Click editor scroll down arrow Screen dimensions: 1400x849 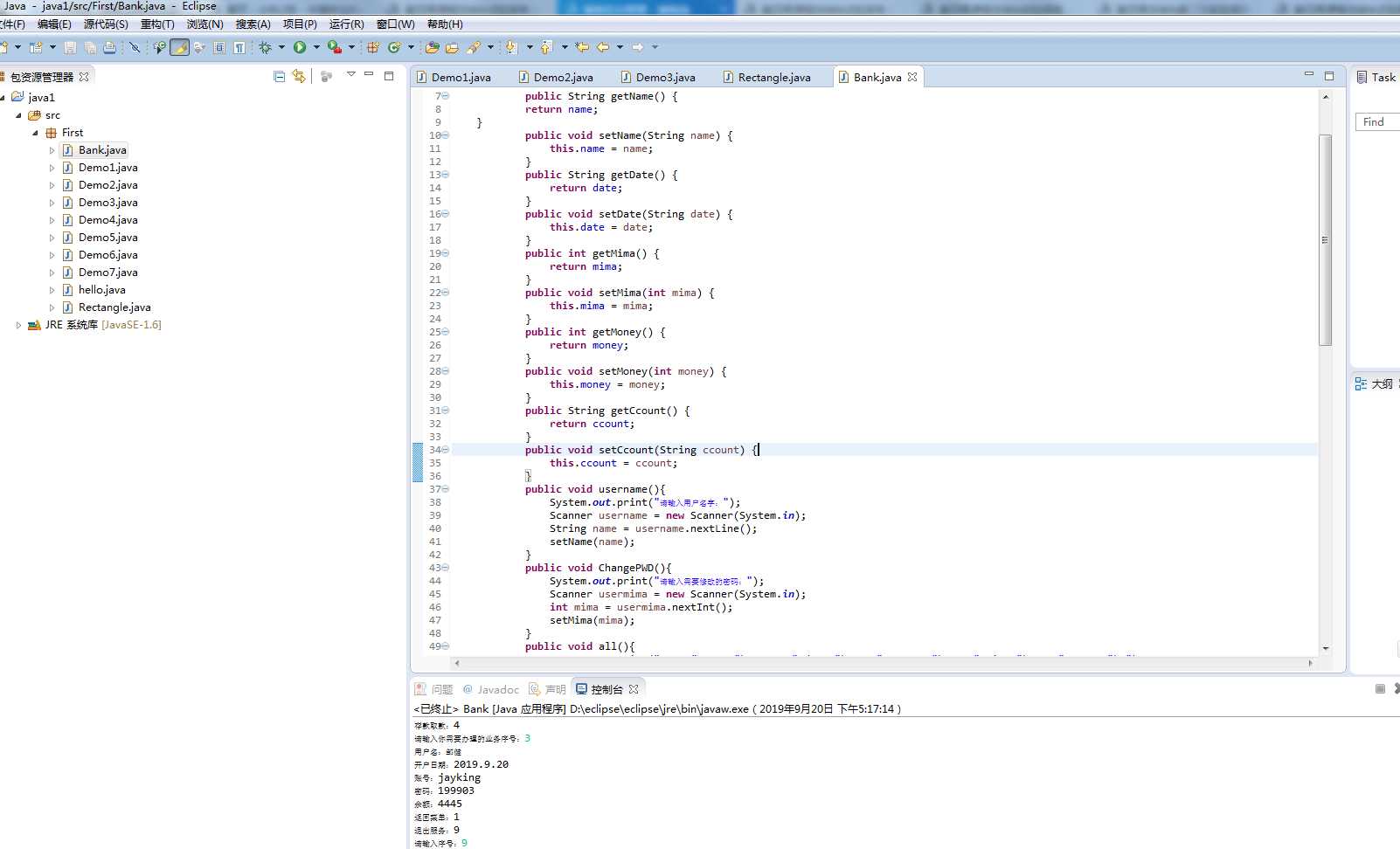point(1326,648)
